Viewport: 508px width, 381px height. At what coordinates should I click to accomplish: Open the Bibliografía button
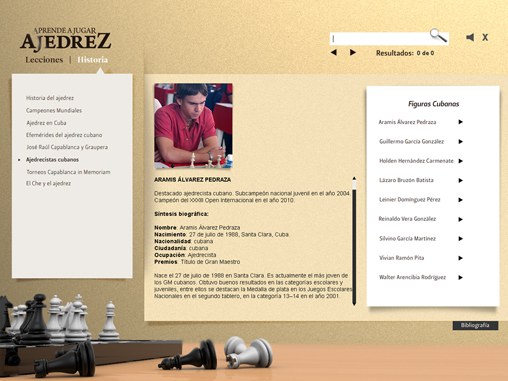tap(475, 325)
